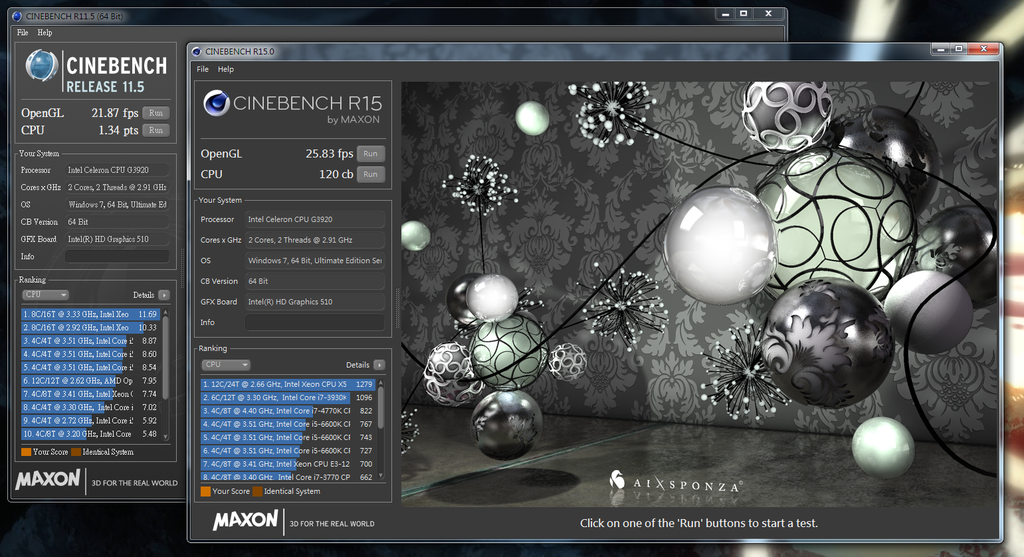Click the orange Your Score swatch in R15
The width and height of the screenshot is (1024, 557).
[x=206, y=492]
